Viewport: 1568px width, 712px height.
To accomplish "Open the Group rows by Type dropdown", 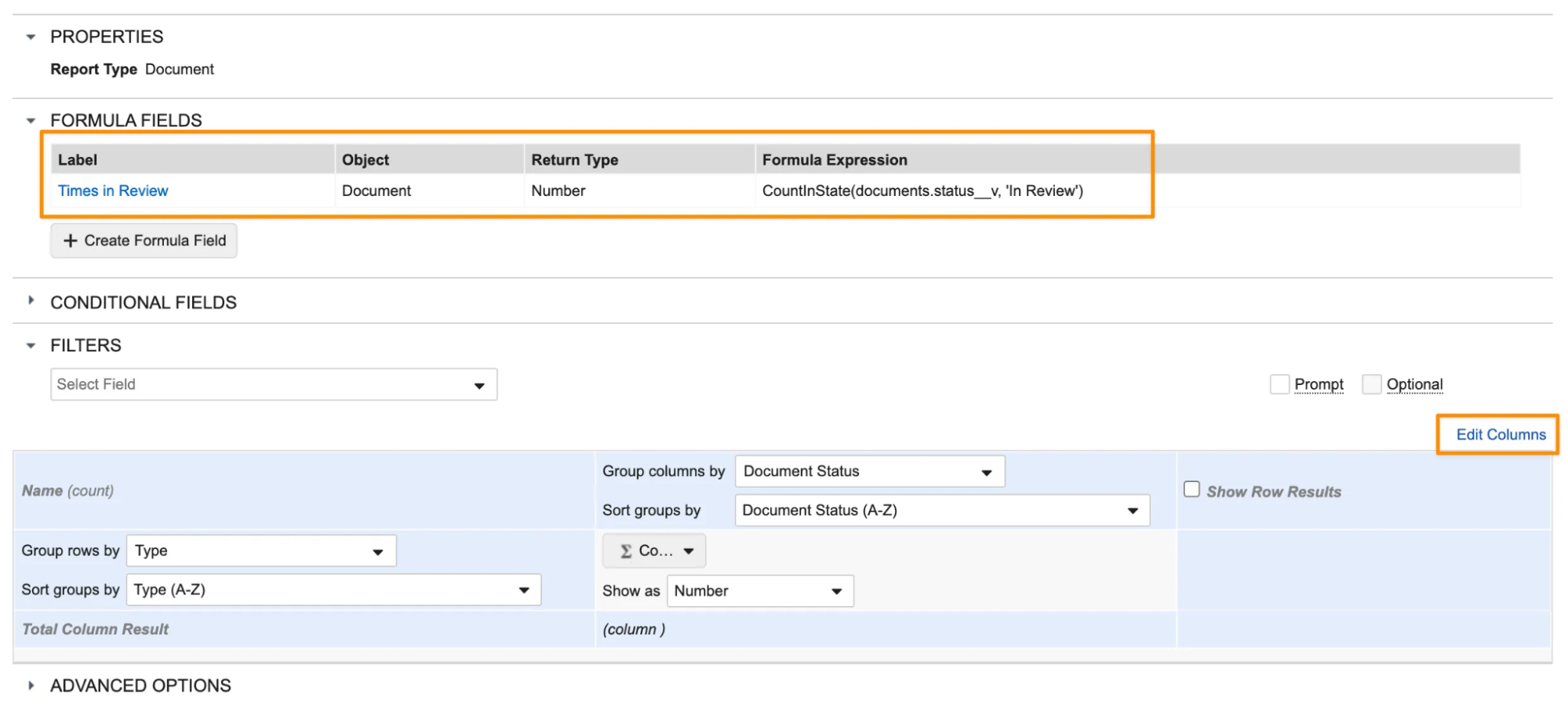I will [x=260, y=550].
